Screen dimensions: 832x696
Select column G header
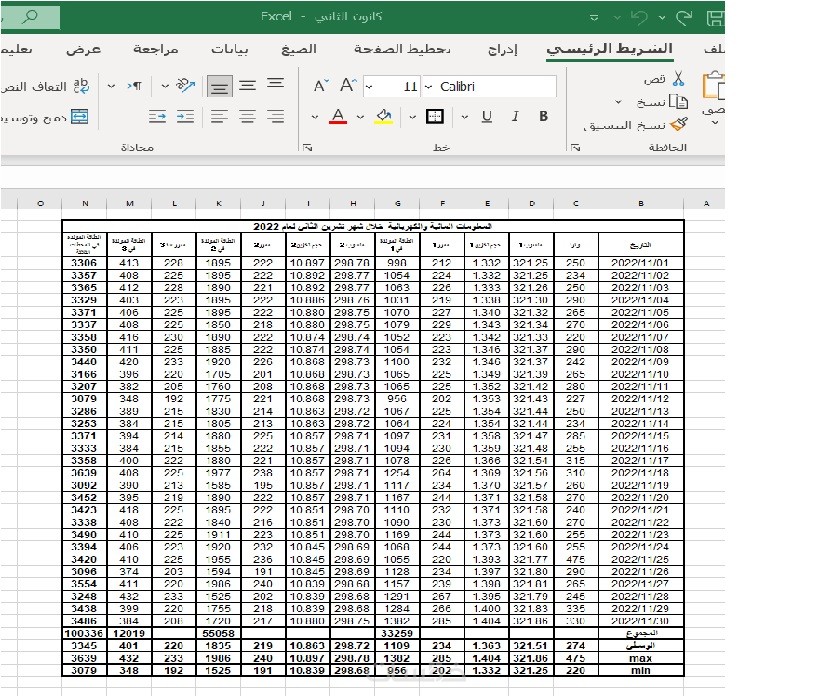[x=397, y=203]
